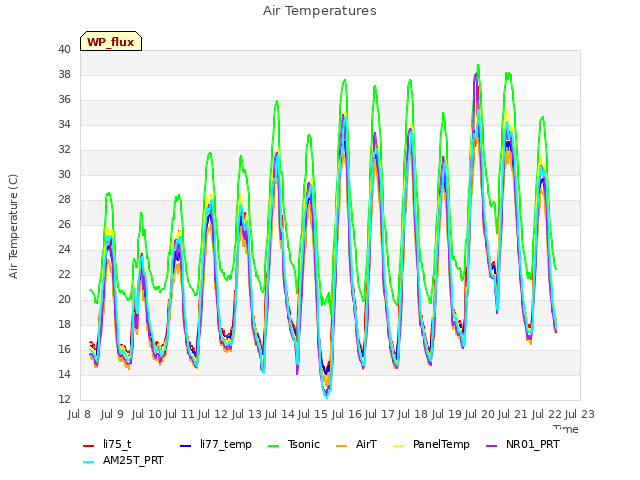
Task: Click the Jul 10 x-axis tick label
Action: [x=147, y=414]
